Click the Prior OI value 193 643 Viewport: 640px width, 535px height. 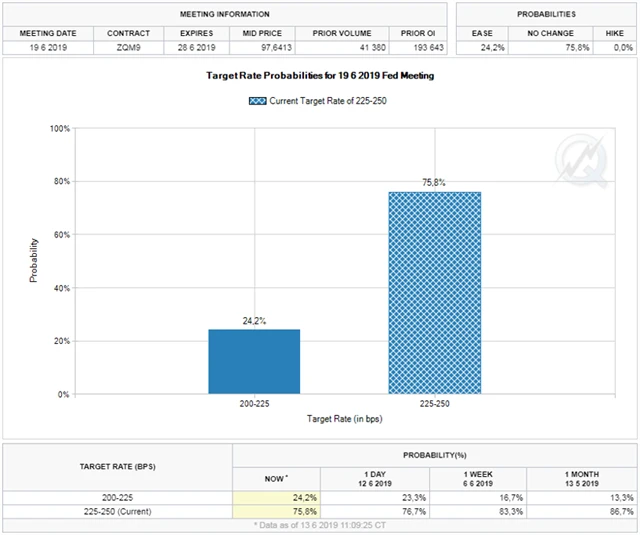tap(412, 47)
